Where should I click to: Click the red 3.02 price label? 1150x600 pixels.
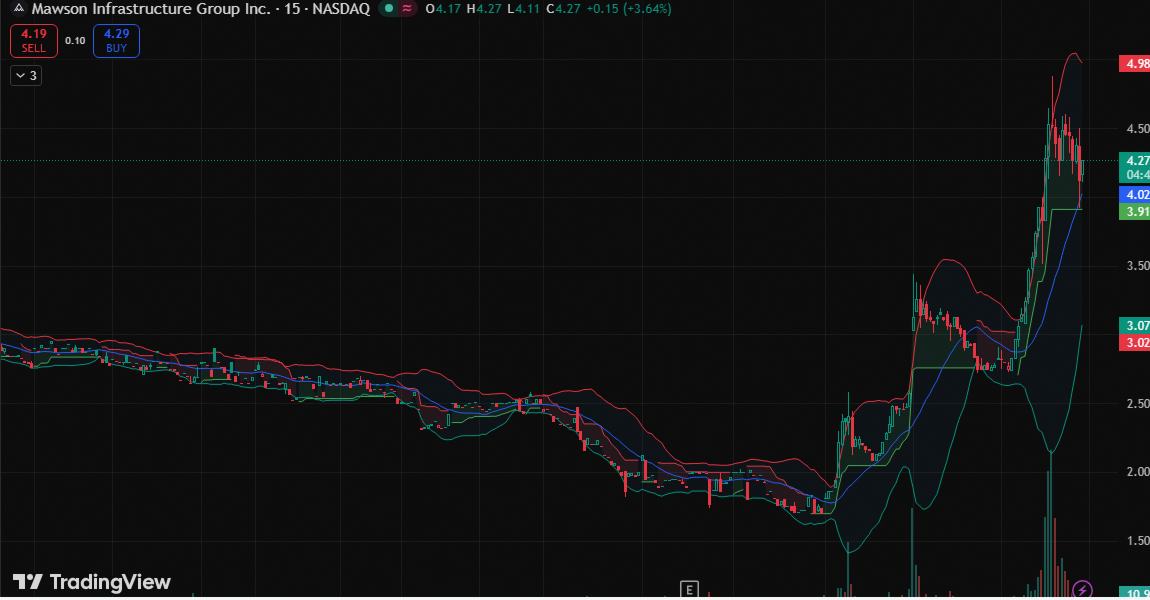point(1135,343)
